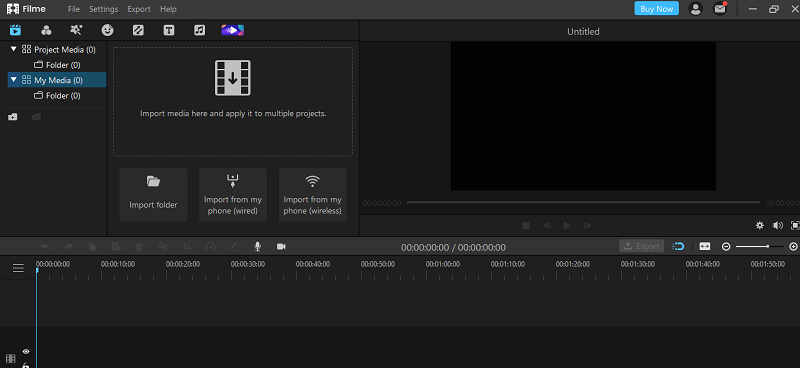Image resolution: width=800 pixels, height=368 pixels.
Task: Click the paste icon in timeline toolbar
Action: [116, 247]
